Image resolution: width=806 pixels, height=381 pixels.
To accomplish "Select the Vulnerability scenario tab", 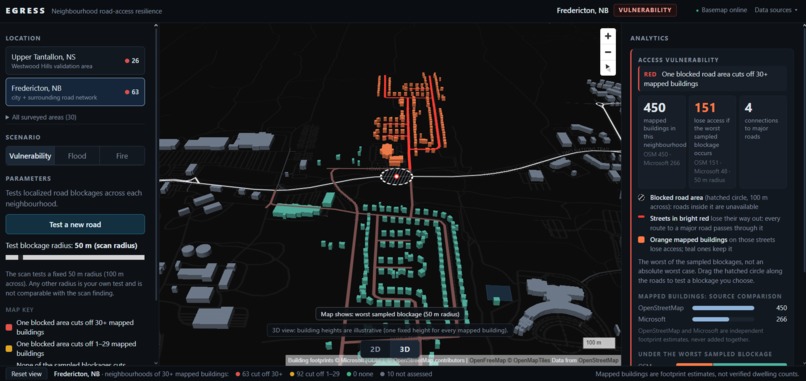I will pyautogui.click(x=30, y=156).
